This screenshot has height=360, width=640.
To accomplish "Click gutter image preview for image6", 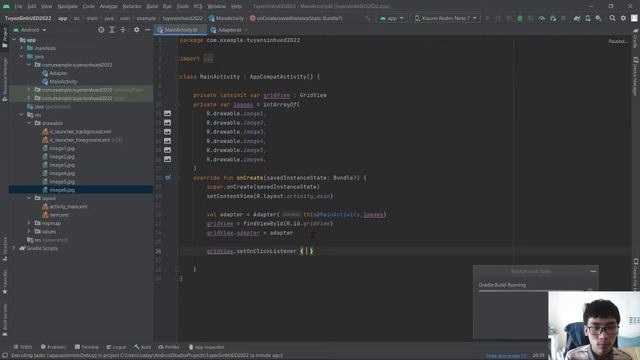I will (167, 159).
